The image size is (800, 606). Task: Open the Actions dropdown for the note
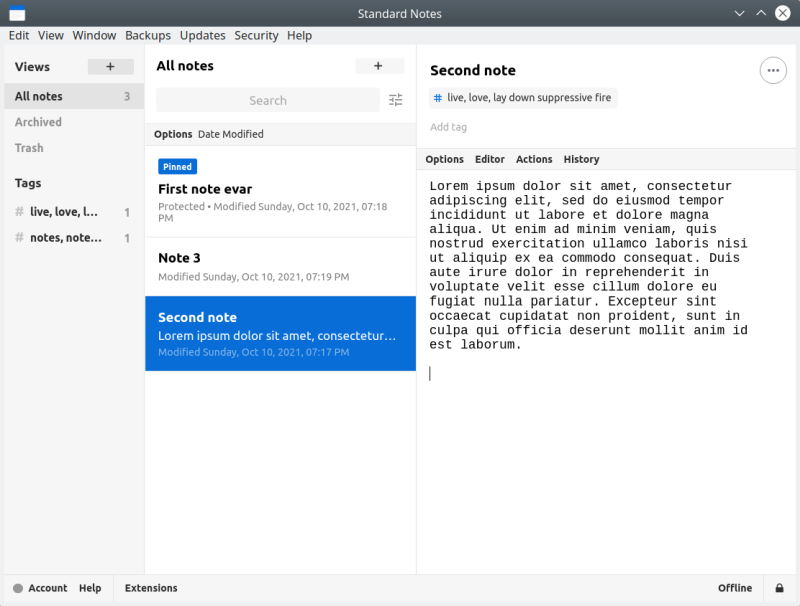click(x=534, y=159)
